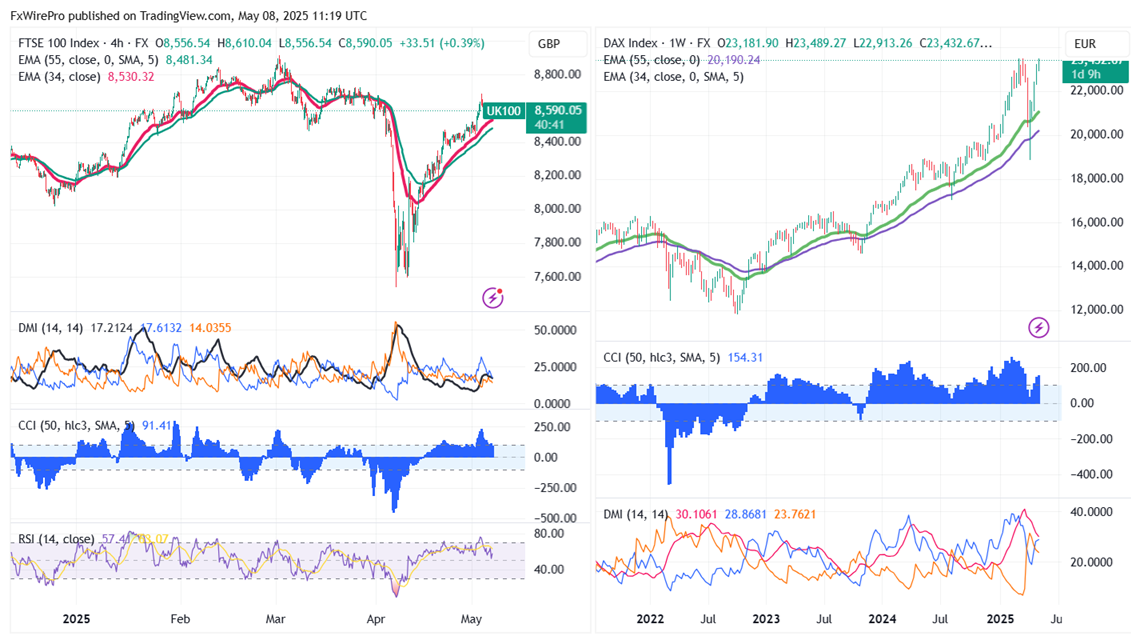Viewport: 1131px width, 639px height.
Task: Click the lightning icon on the FTSE chart
Action: (493, 296)
